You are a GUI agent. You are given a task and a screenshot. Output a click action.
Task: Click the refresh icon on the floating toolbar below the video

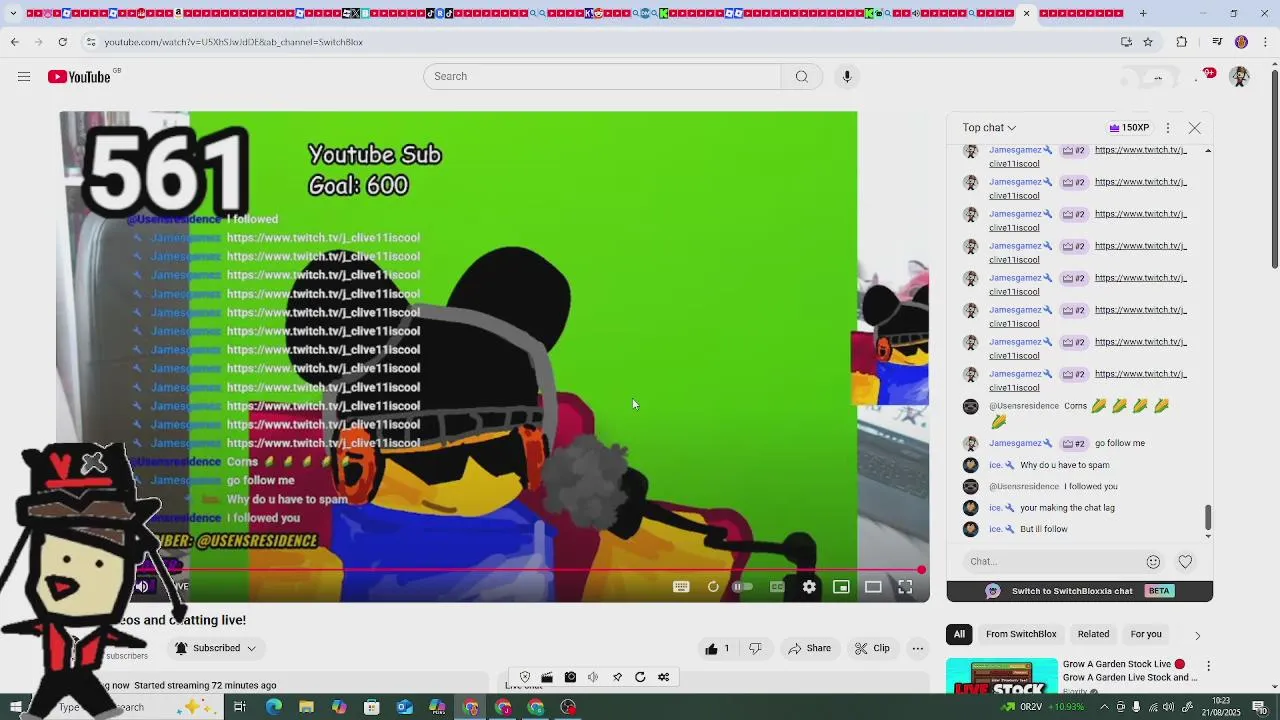click(x=640, y=677)
